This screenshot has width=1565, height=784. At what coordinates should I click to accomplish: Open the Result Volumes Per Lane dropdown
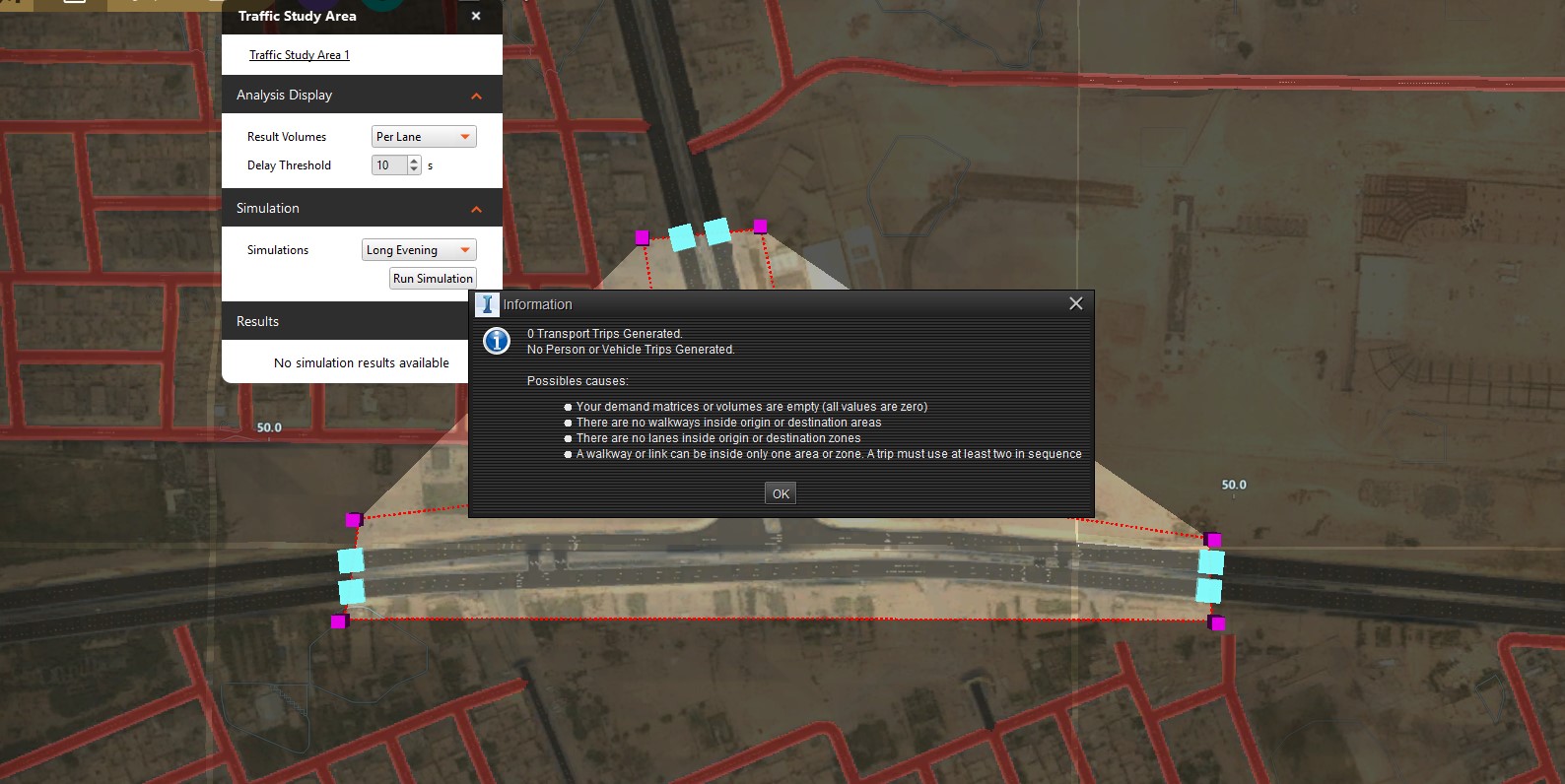coord(424,137)
